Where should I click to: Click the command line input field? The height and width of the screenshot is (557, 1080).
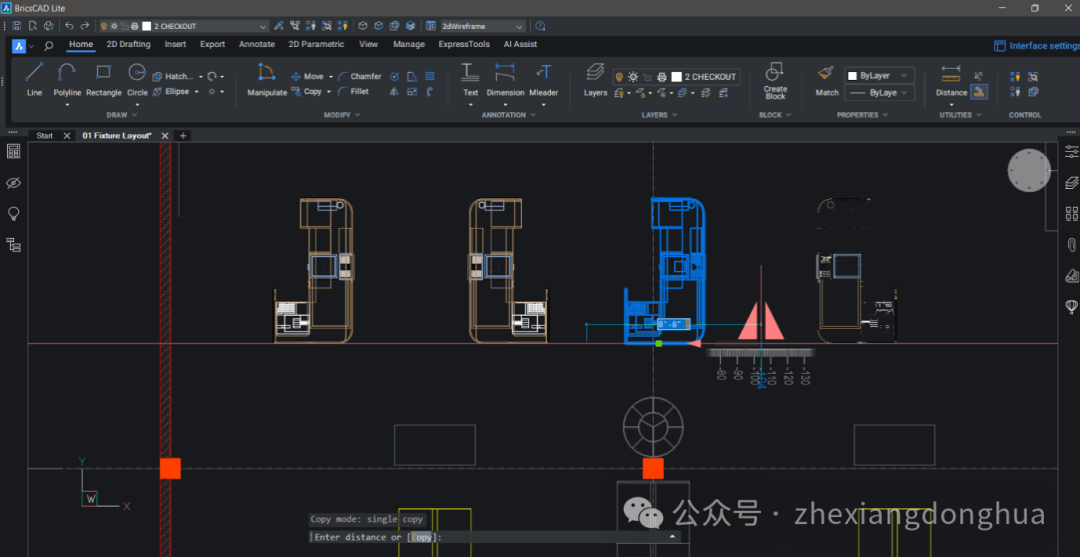coord(495,537)
